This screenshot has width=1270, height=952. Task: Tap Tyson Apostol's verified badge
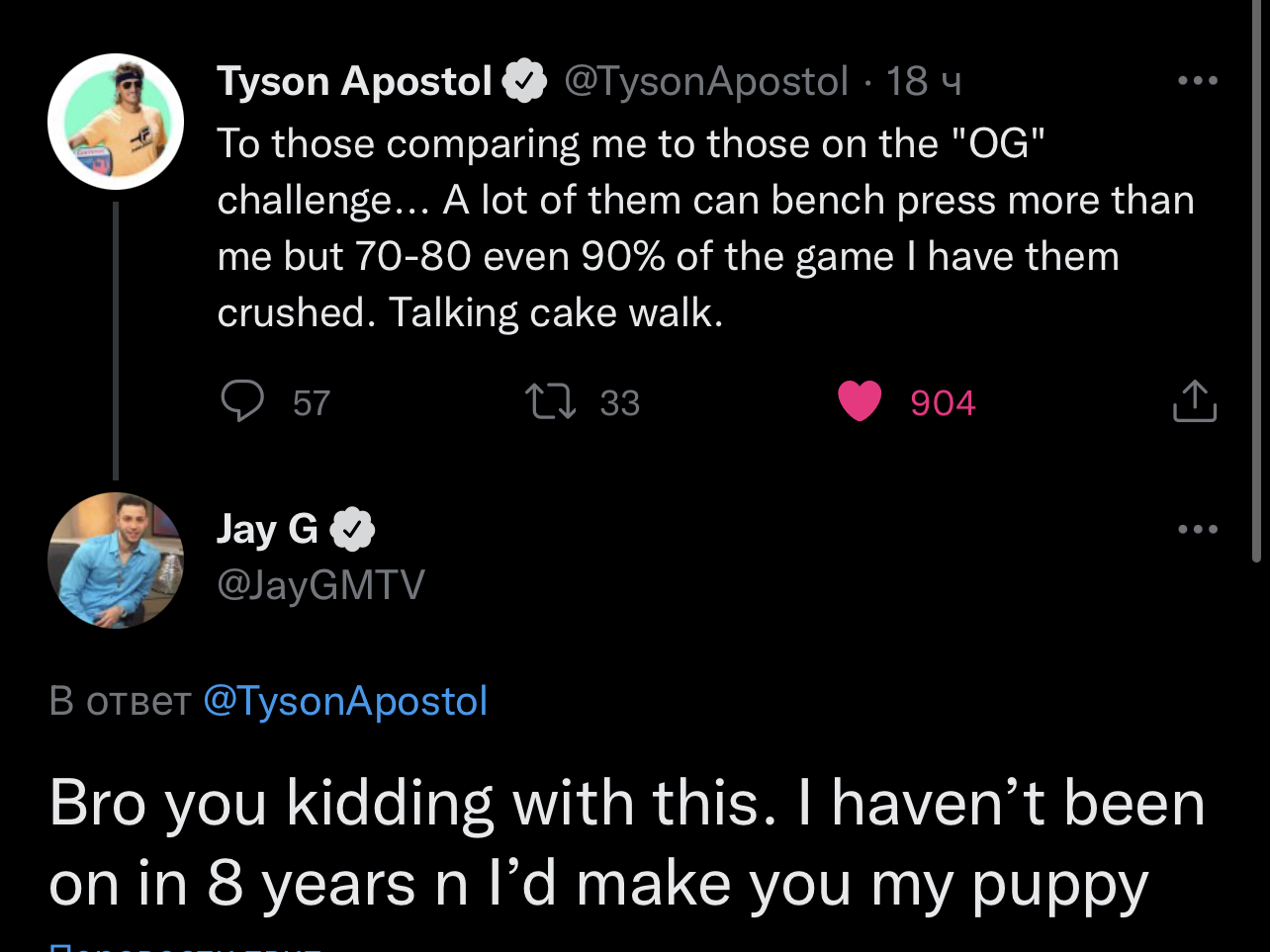tap(525, 81)
